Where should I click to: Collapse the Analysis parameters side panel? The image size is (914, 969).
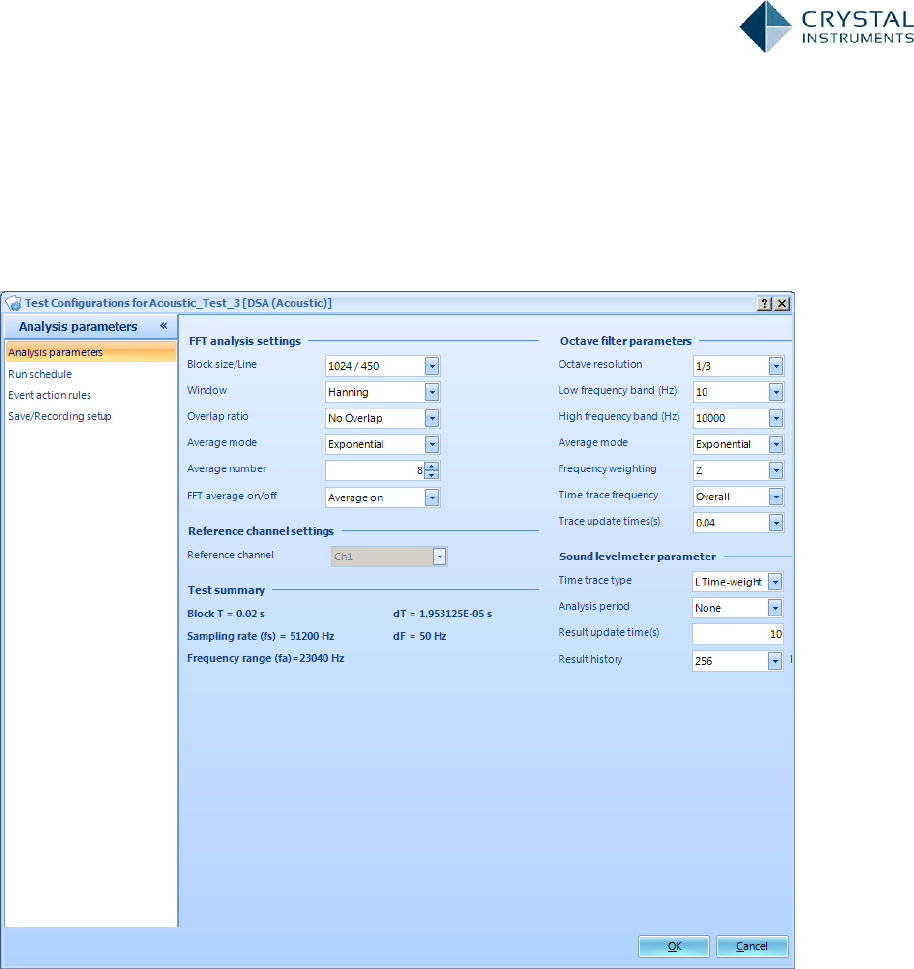point(163,326)
